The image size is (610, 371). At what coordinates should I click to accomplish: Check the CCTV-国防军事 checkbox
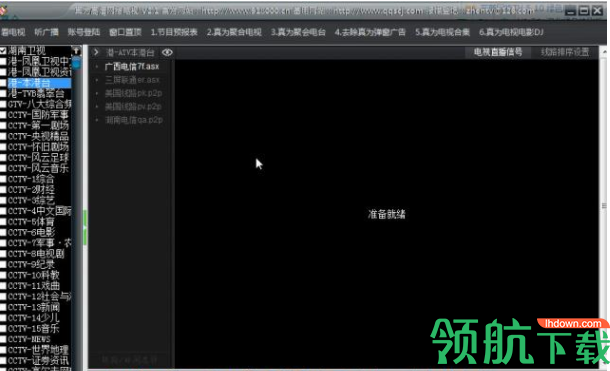pyautogui.click(x=3, y=115)
